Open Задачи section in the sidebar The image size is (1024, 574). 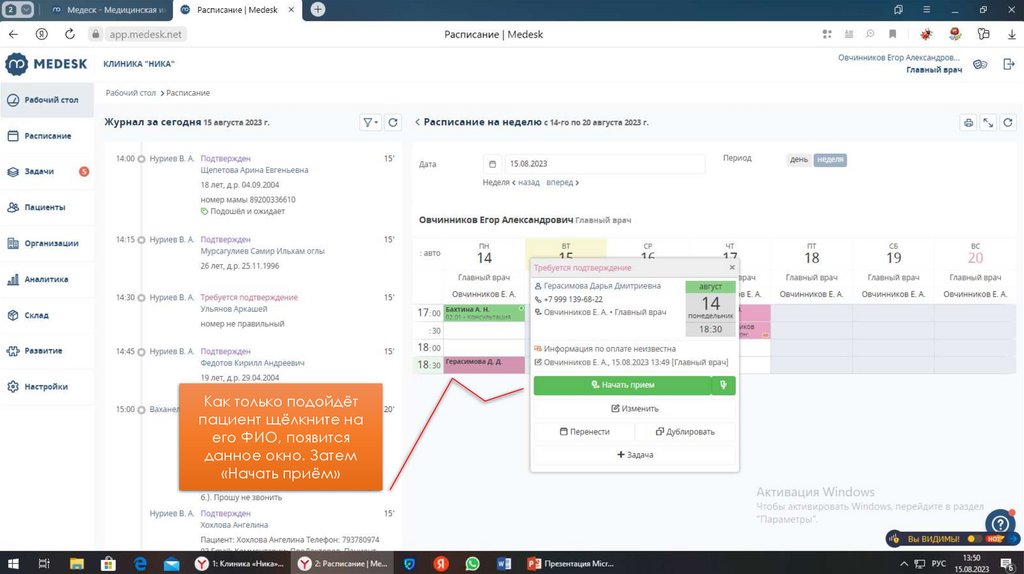40,171
